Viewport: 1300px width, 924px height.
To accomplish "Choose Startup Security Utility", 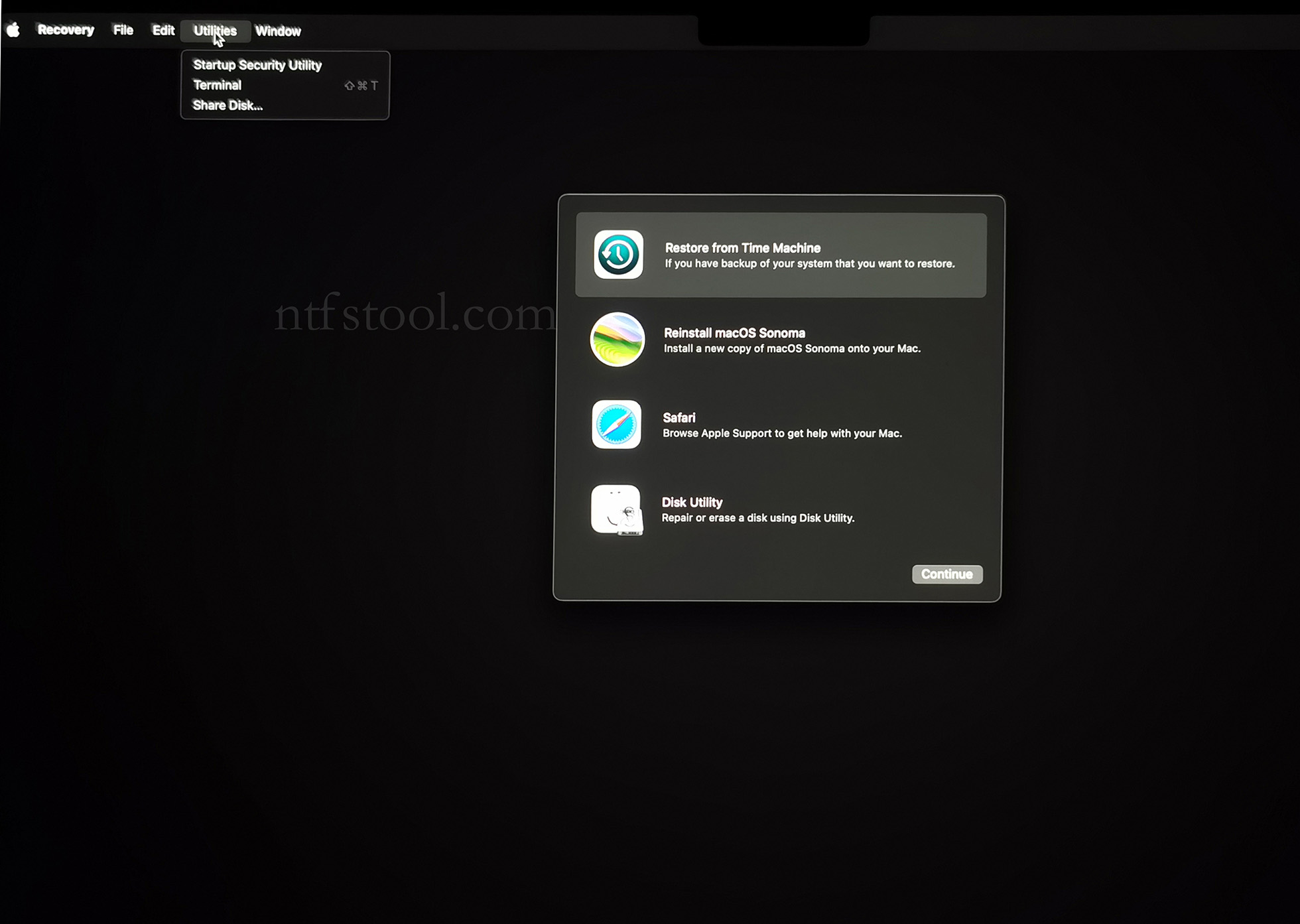I will coord(257,65).
